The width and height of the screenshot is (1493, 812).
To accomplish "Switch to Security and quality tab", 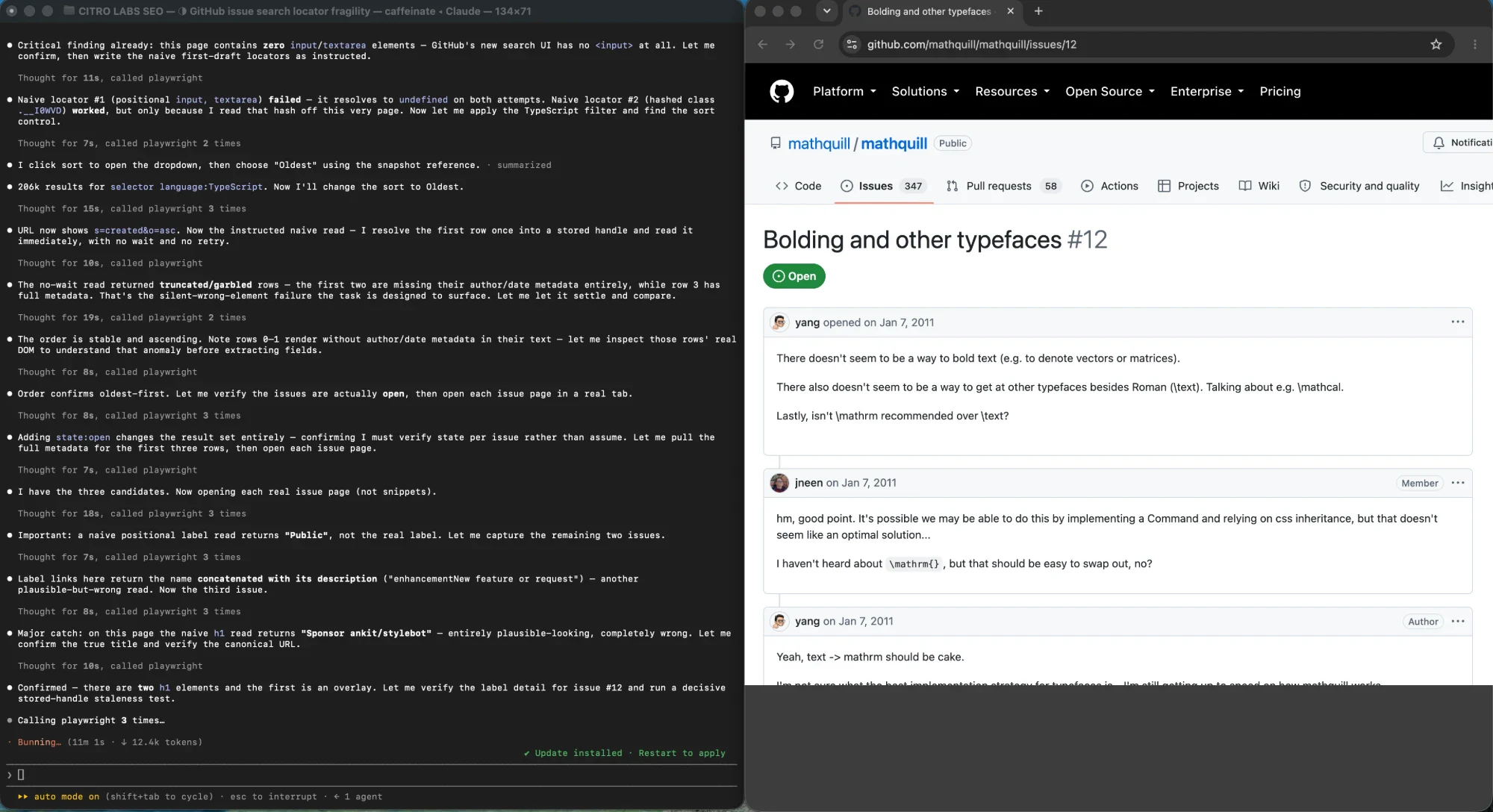I will [1359, 186].
